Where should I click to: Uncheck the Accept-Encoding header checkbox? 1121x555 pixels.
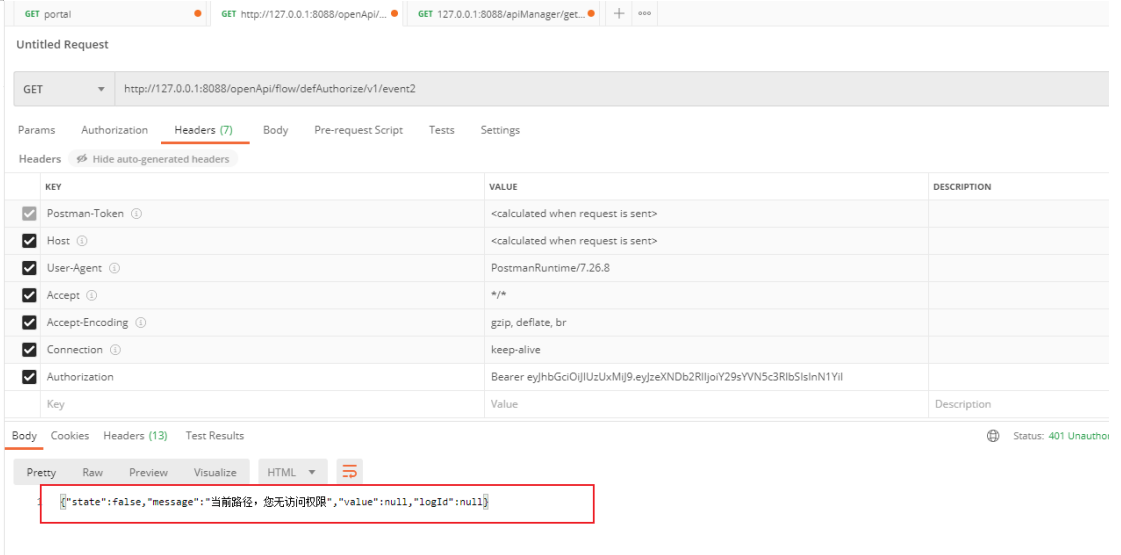[x=29, y=323]
